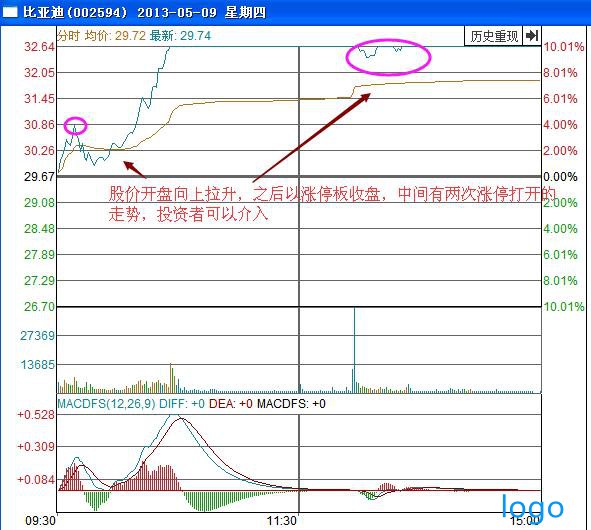The height and width of the screenshot is (530, 591).
Task: Click MACD axis value +0.528
Action: [36, 415]
